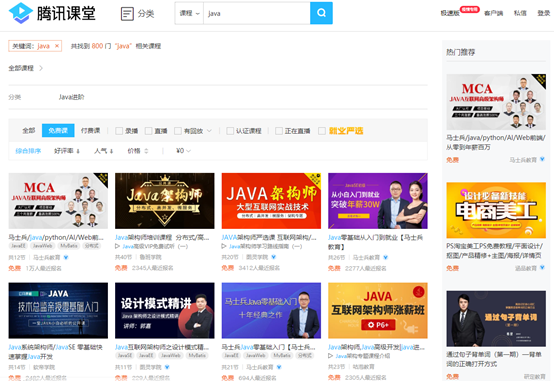This screenshot has height=381, width=554.
Task: Click the blue search magnifier button
Action: [x=321, y=13]
